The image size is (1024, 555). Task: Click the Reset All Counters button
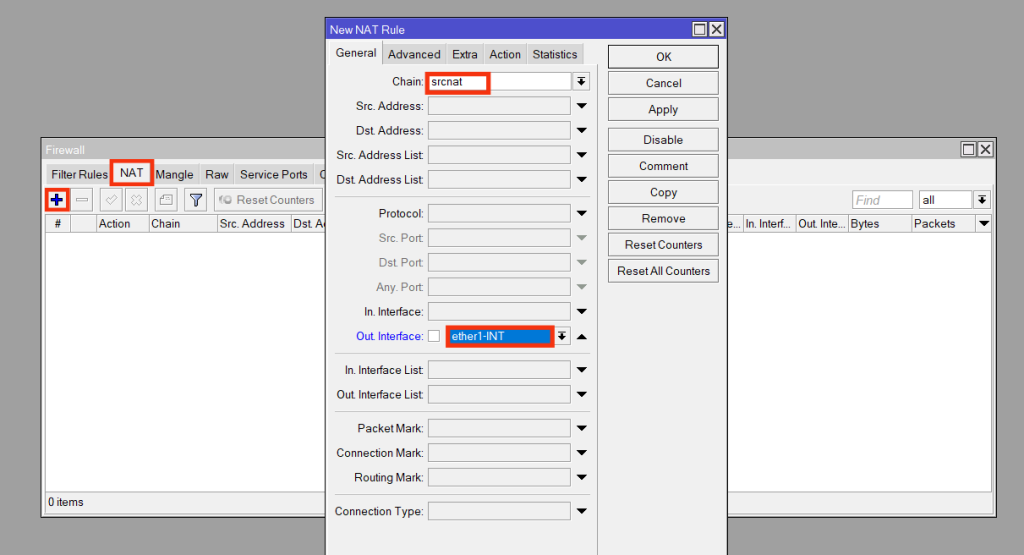(x=663, y=271)
